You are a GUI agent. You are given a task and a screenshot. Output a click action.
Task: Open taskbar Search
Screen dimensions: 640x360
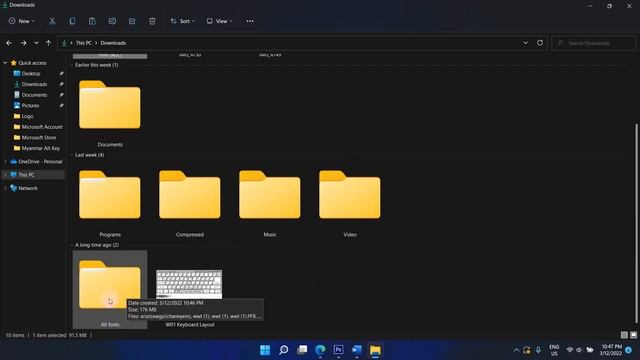(x=284, y=350)
